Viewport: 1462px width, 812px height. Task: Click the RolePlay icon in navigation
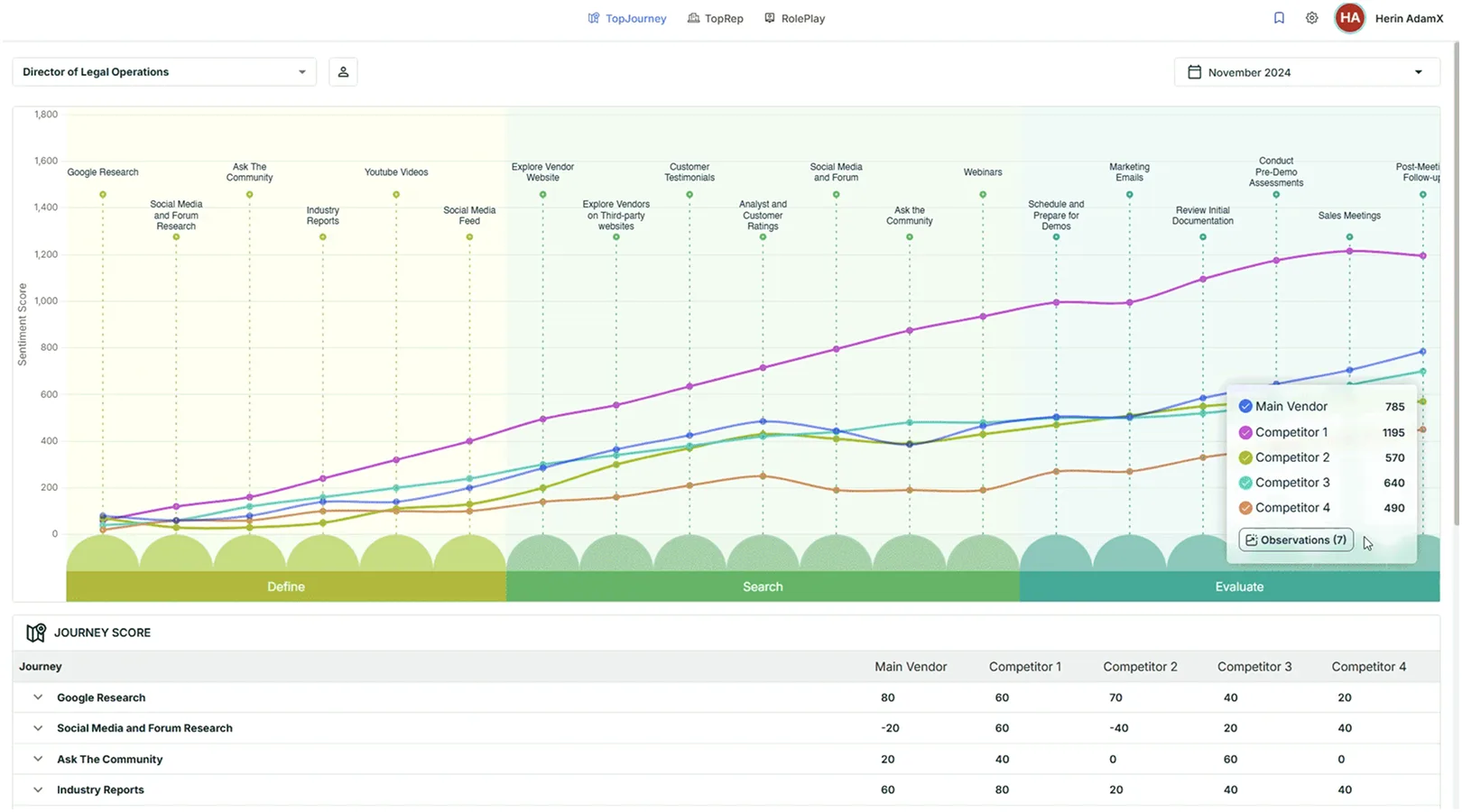[770, 18]
